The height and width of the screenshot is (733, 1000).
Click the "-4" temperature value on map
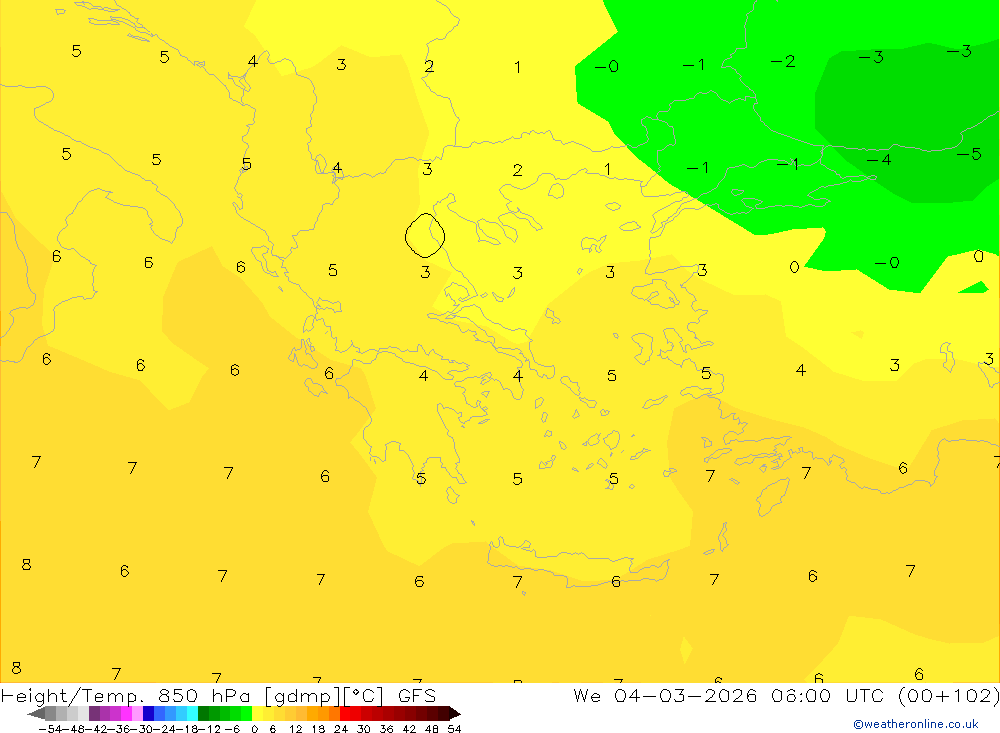pos(878,159)
